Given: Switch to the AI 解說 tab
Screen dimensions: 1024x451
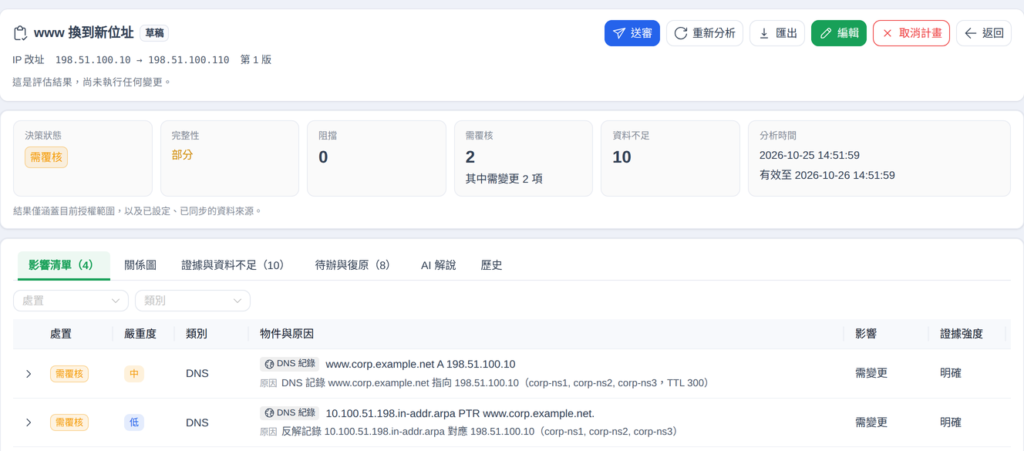Looking at the screenshot, I should coord(438,265).
